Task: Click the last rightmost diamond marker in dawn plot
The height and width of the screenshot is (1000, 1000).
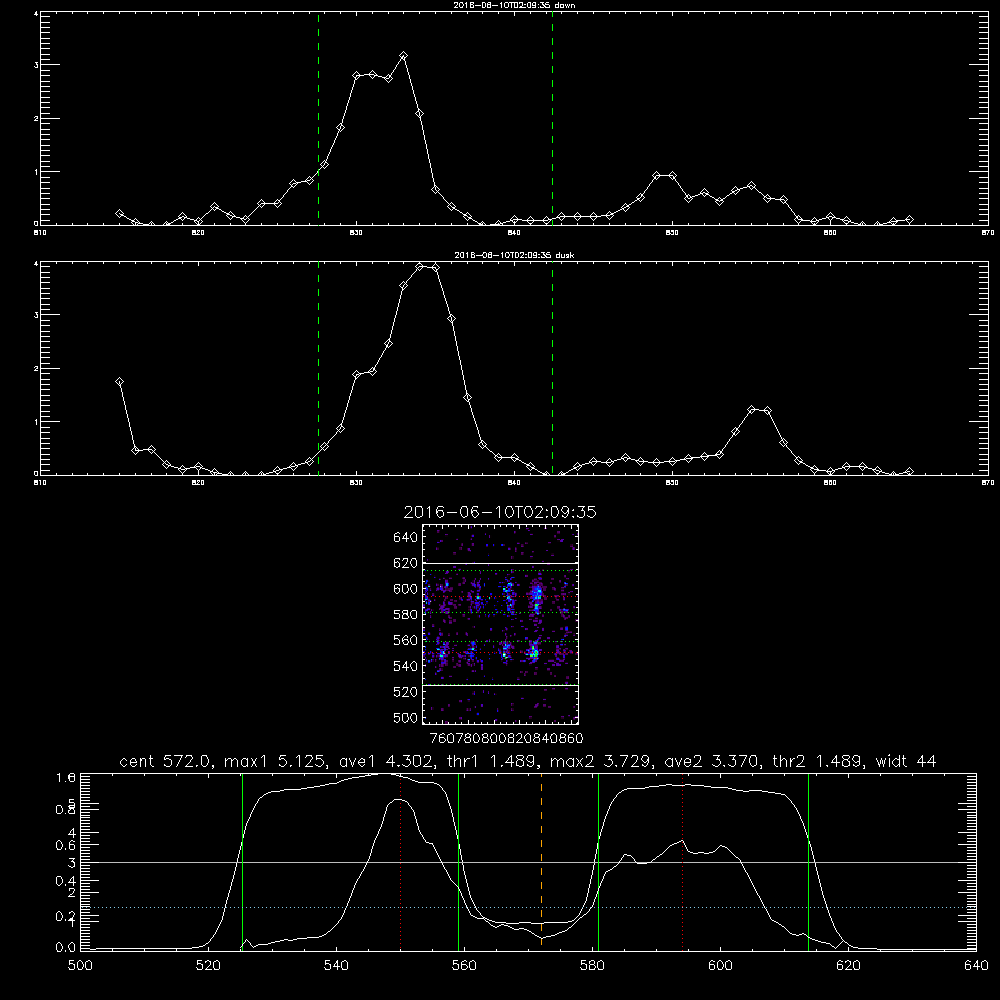Action: (x=909, y=219)
